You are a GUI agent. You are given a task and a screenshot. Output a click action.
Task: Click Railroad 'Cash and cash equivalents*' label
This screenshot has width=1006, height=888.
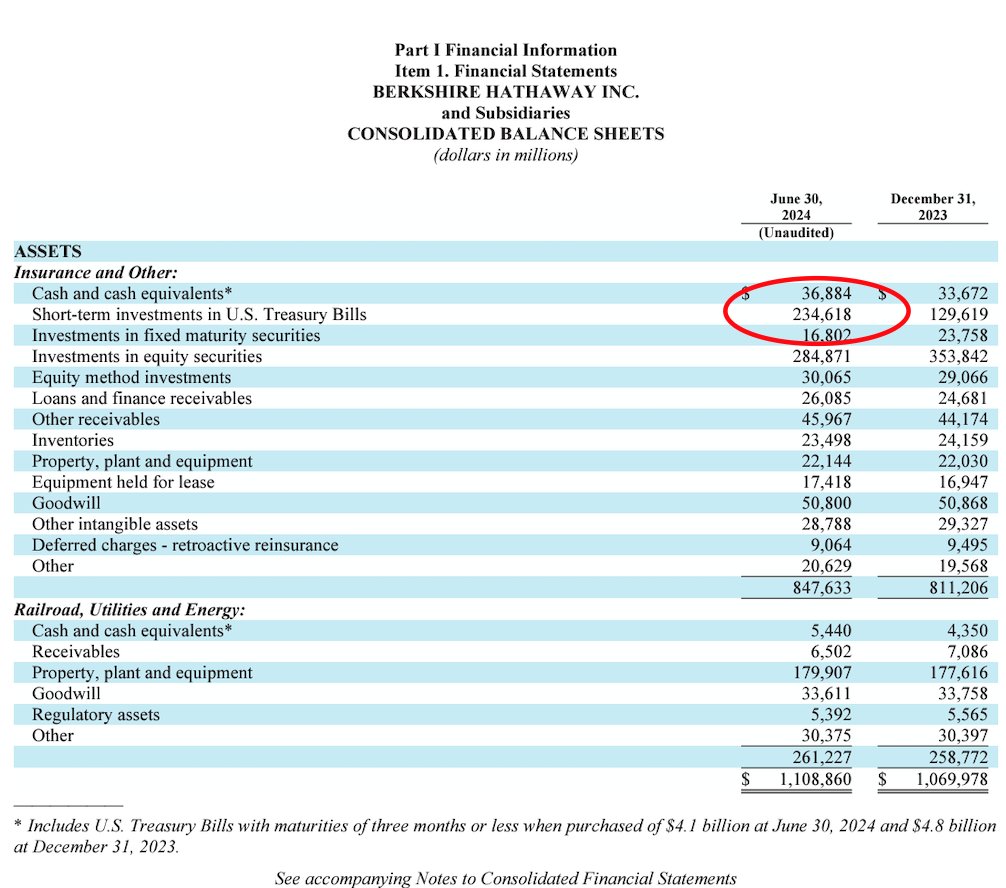pyautogui.click(x=132, y=631)
